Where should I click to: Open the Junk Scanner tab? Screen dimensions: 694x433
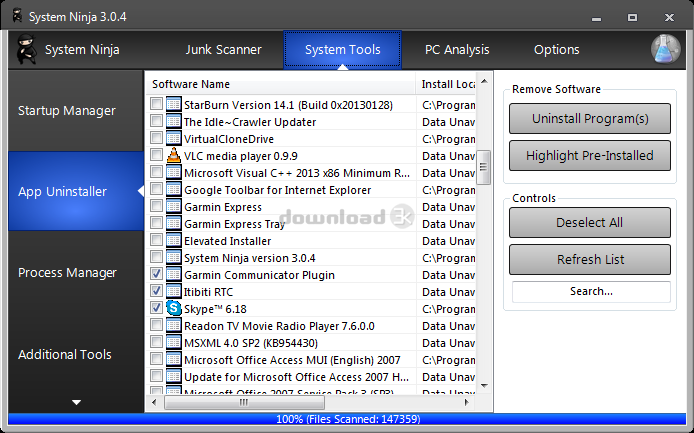[x=224, y=50]
